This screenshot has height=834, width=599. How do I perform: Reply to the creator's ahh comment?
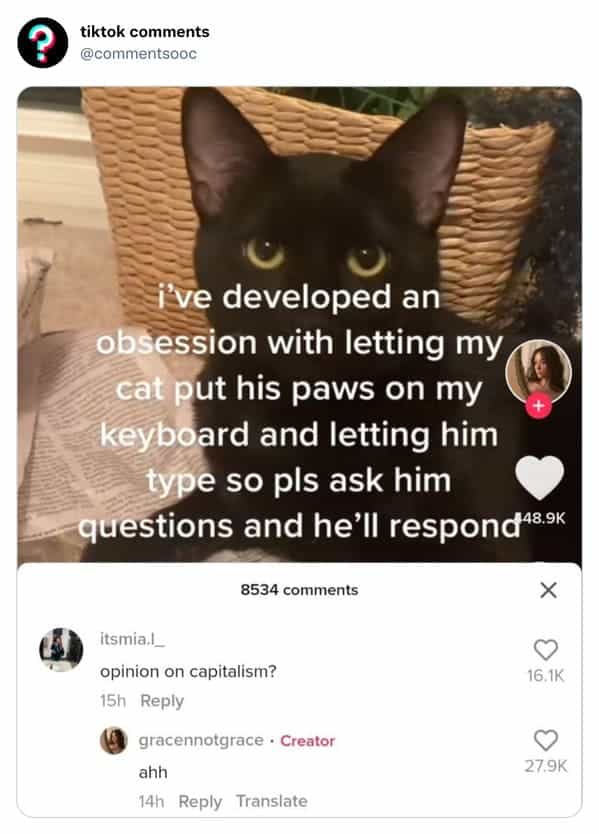pos(200,801)
